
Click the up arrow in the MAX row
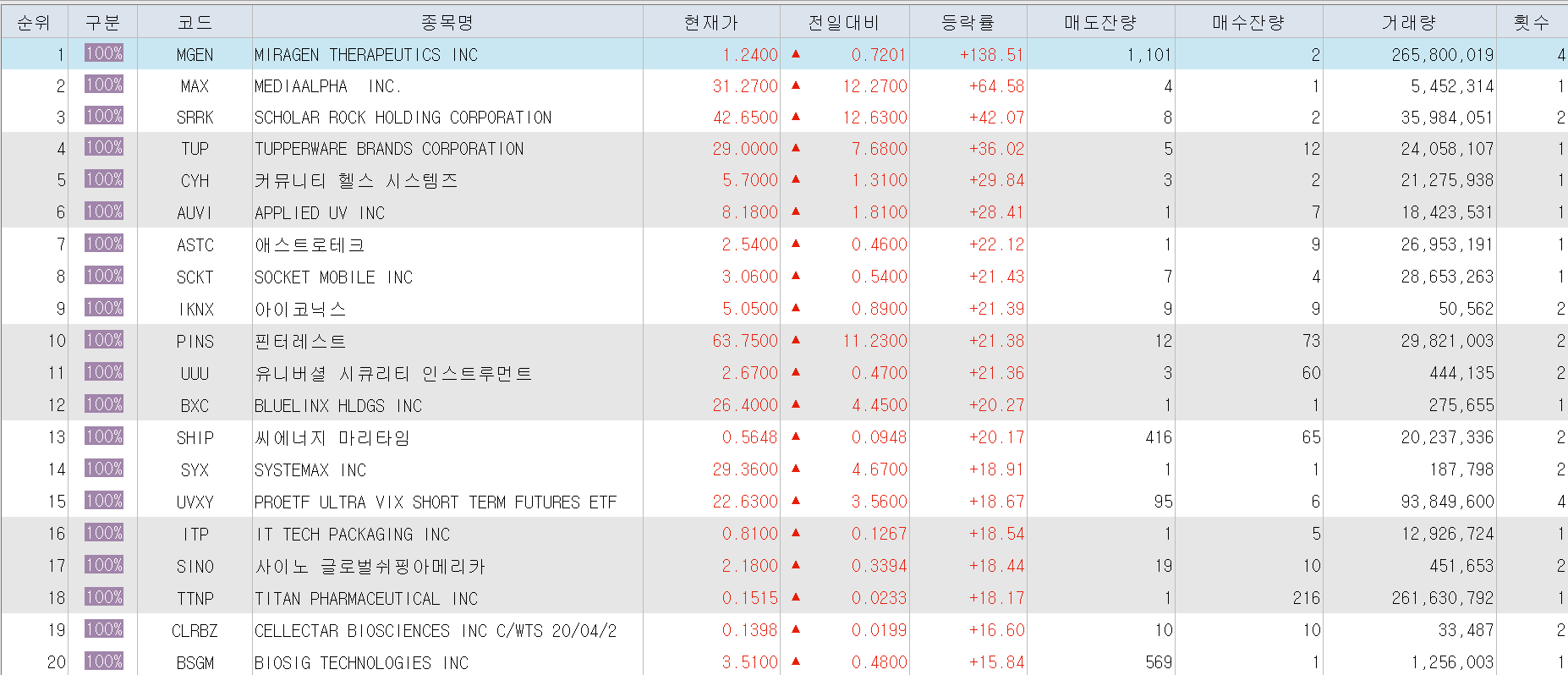point(796,85)
